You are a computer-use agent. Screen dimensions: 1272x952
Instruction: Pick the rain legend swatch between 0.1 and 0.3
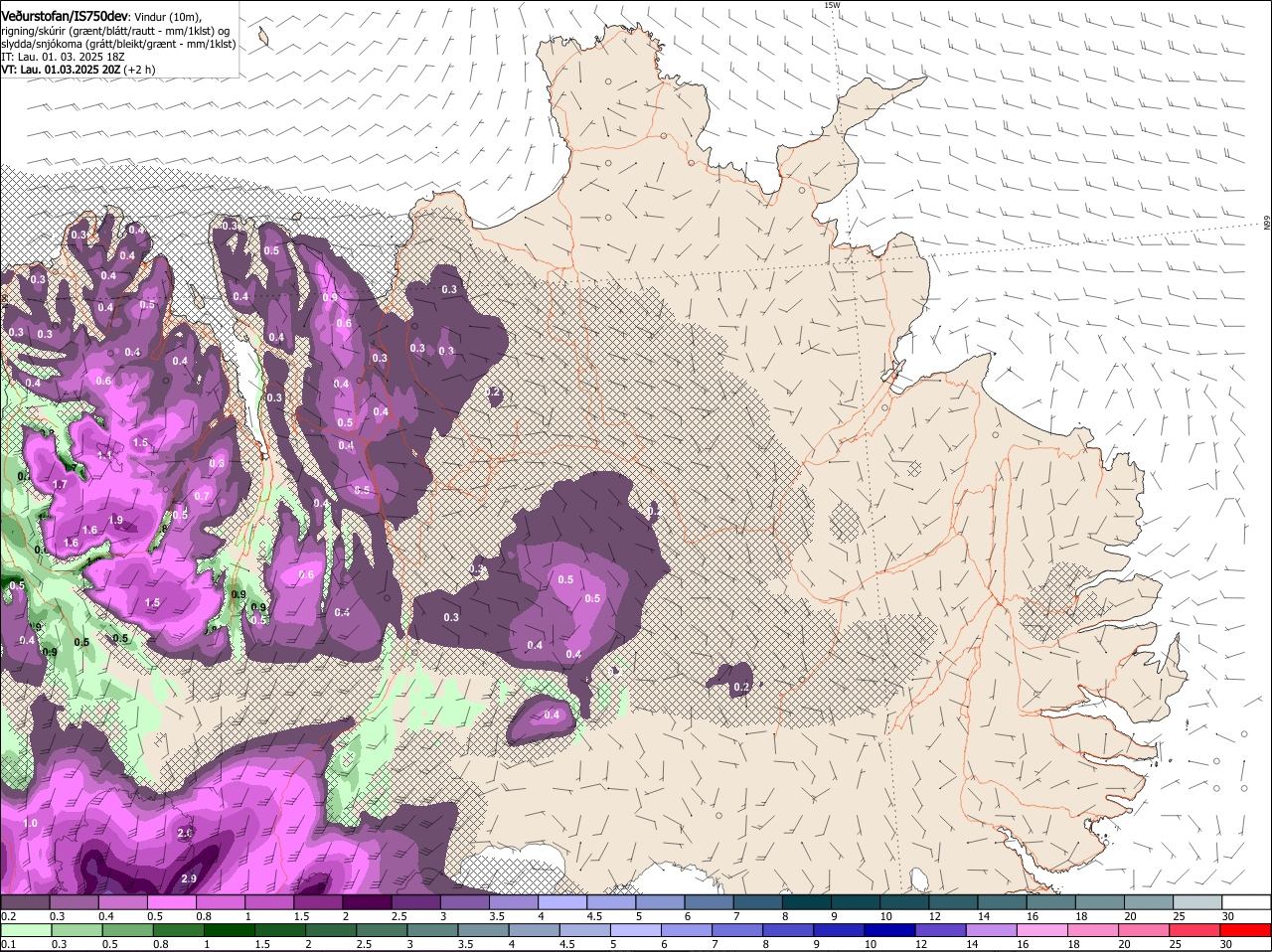pyautogui.click(x=24, y=930)
